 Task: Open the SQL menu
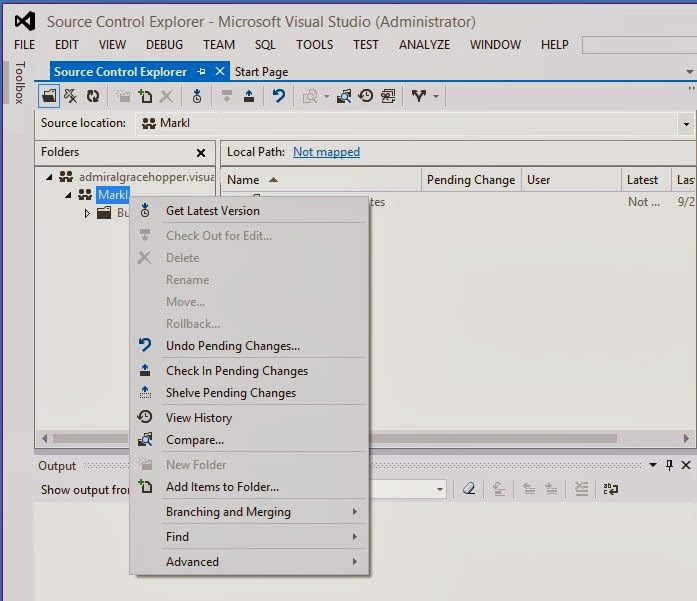tap(265, 45)
